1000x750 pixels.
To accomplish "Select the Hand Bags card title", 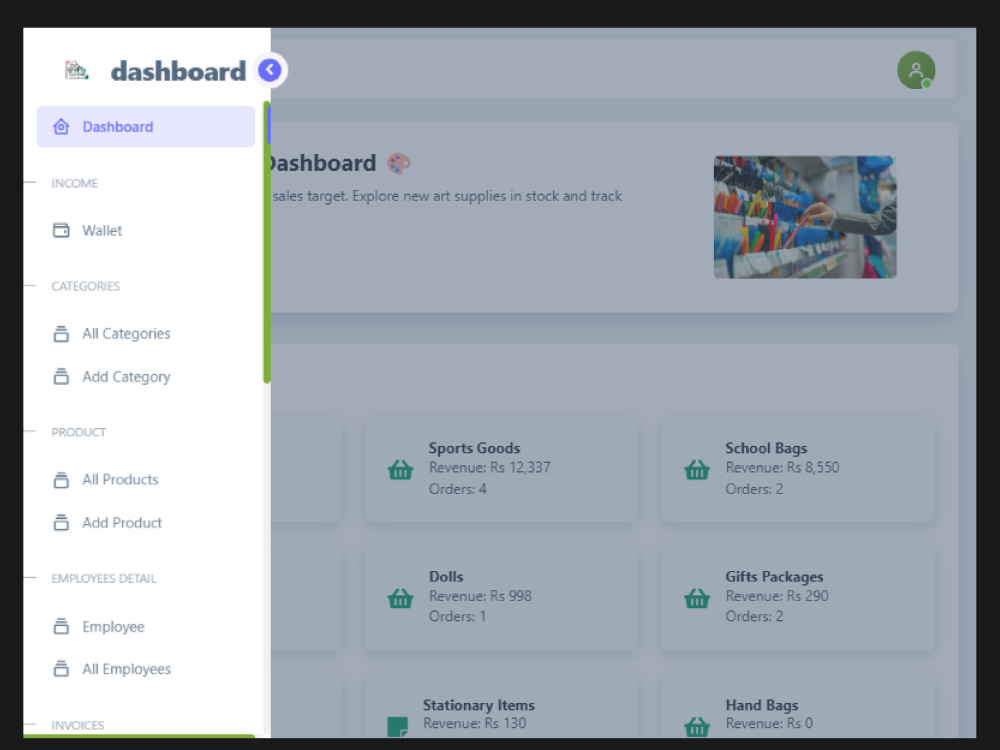I will tap(762, 705).
